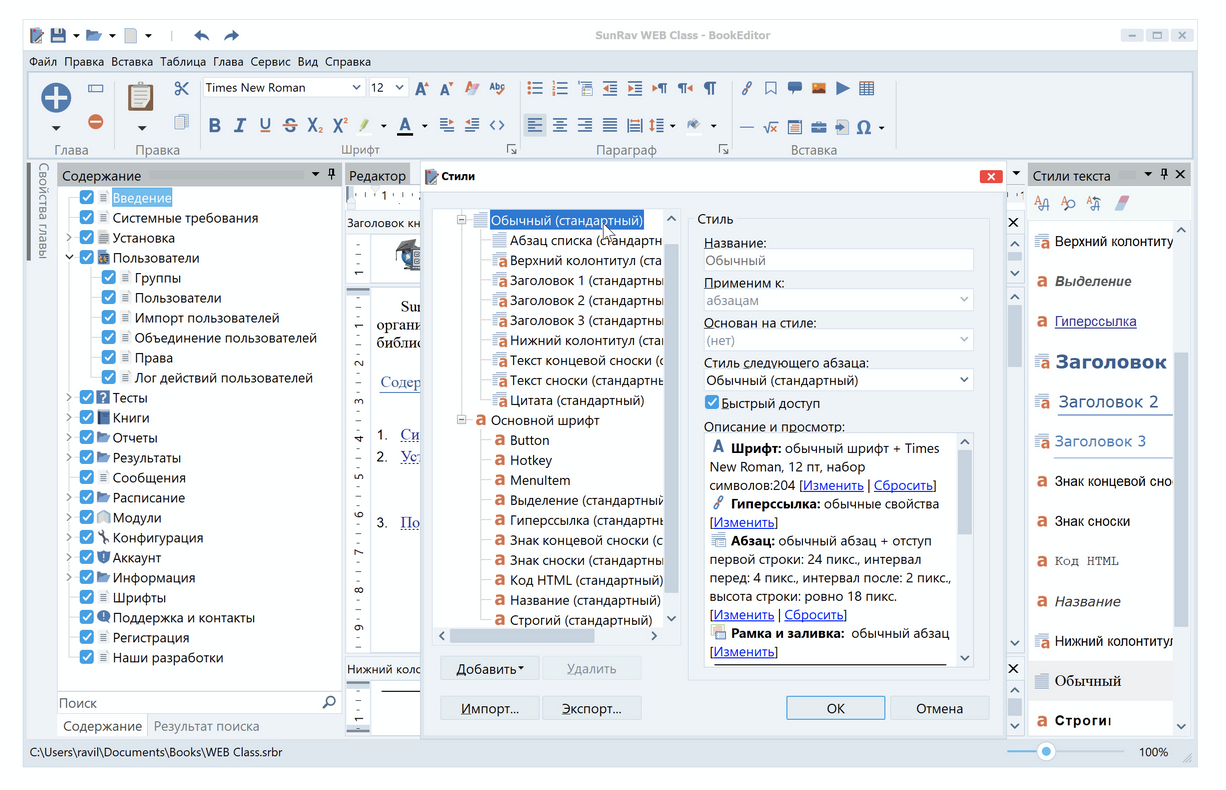Click the redo arrow icon
Image resolution: width=1226 pixels, height=790 pixels.
point(231,35)
